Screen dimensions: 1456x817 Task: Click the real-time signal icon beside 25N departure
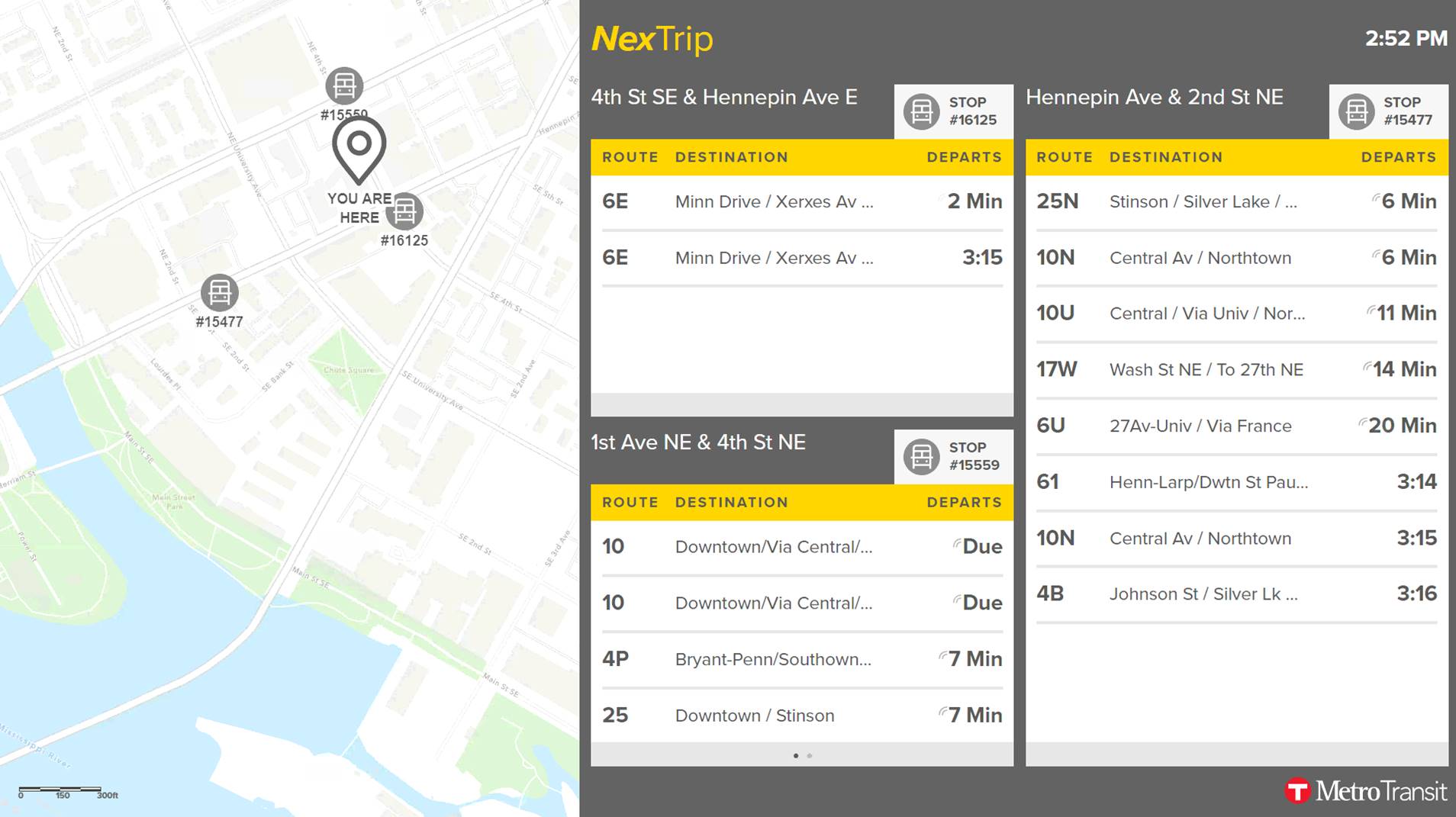click(x=1375, y=198)
